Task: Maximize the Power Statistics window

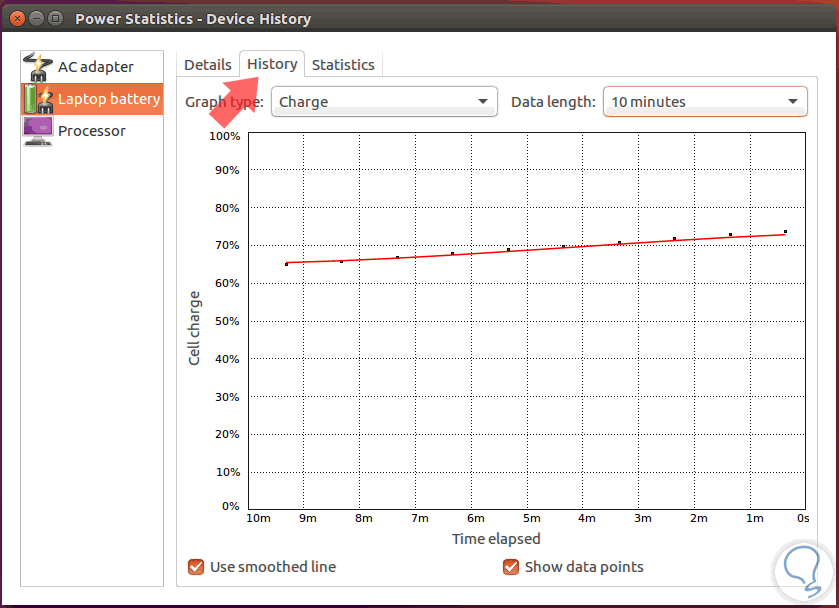Action: click(55, 19)
